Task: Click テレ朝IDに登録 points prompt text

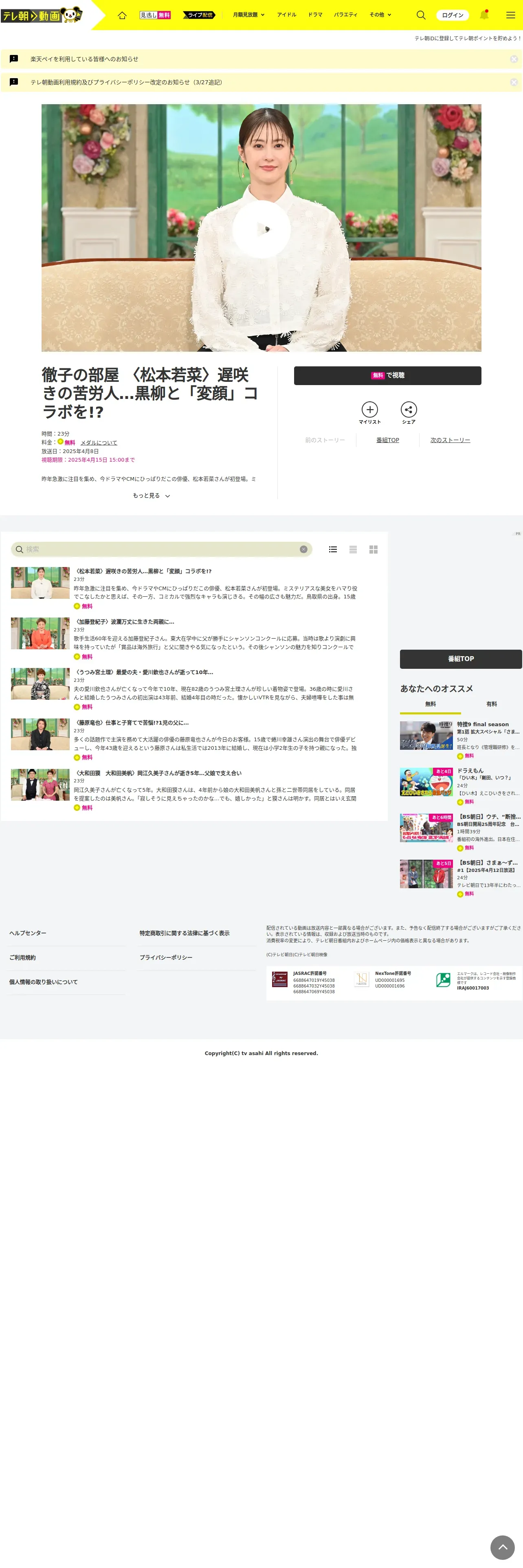Action: pos(468,38)
